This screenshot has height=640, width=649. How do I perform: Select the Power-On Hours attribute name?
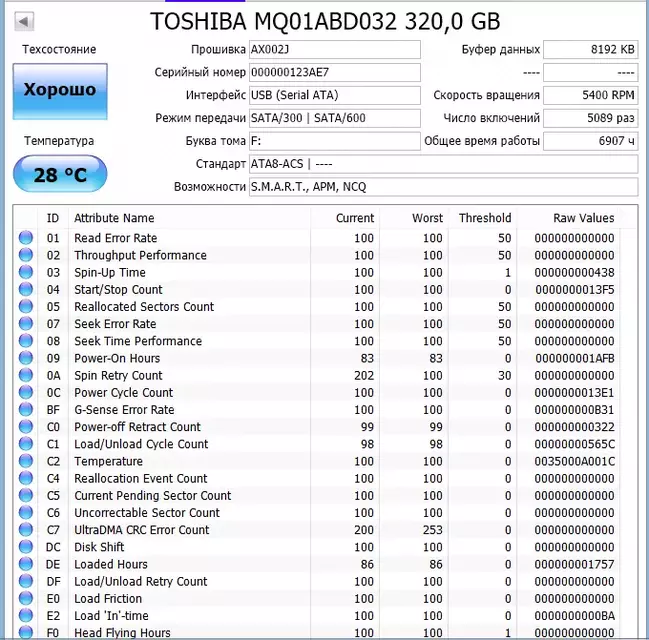click(x=117, y=358)
